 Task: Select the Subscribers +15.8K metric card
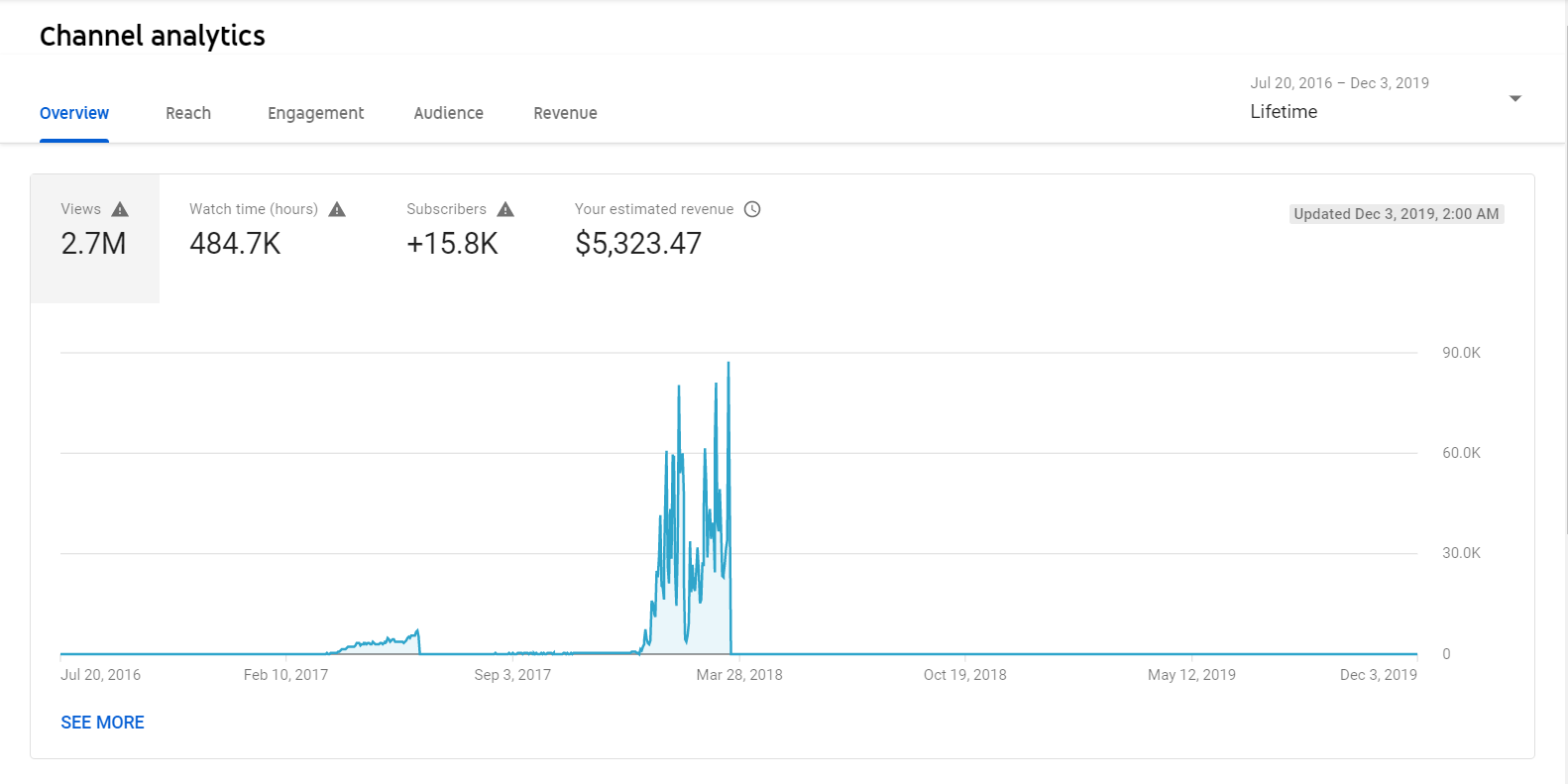(x=460, y=239)
